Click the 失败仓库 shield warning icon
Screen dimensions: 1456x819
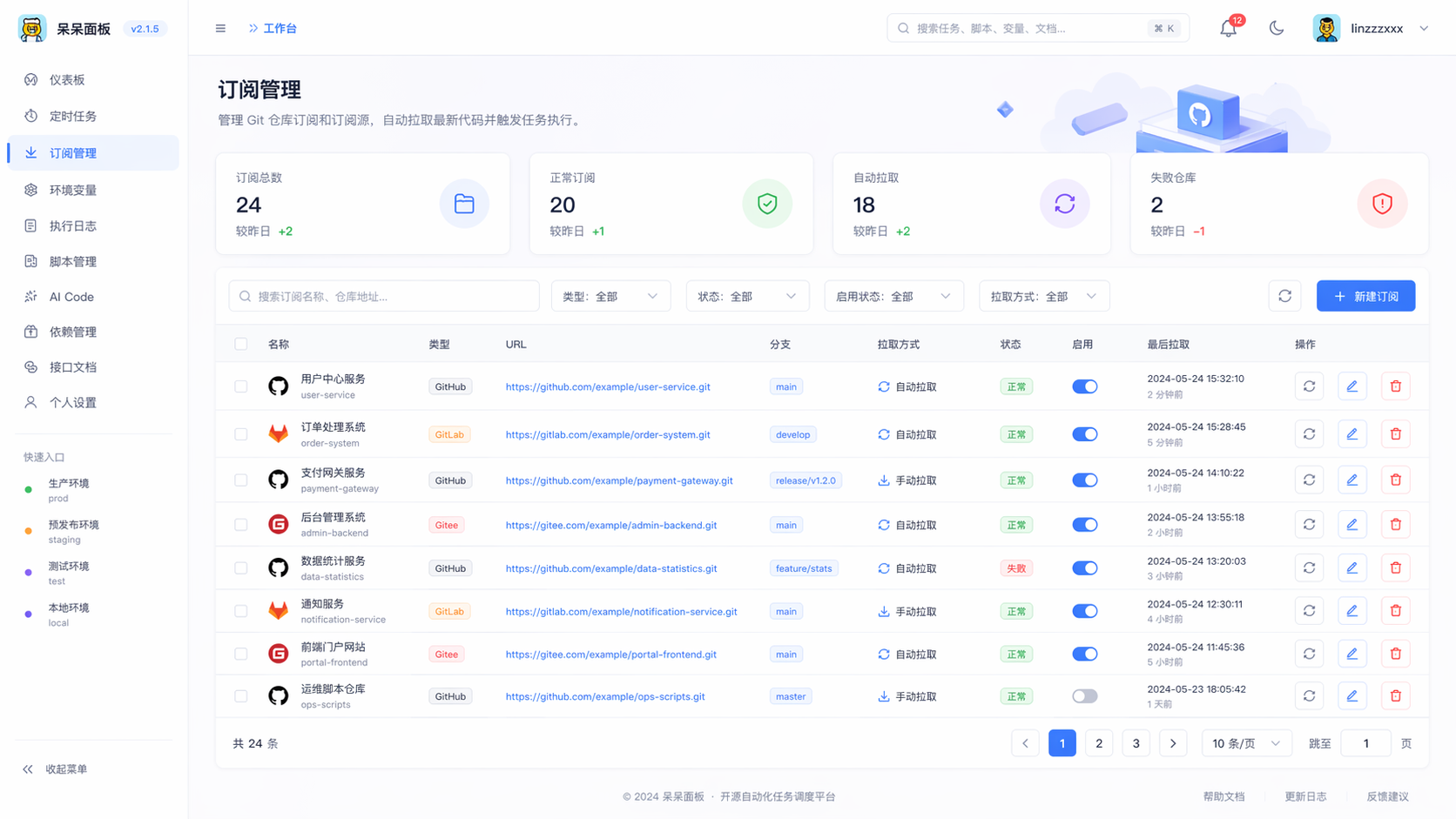click(1382, 204)
